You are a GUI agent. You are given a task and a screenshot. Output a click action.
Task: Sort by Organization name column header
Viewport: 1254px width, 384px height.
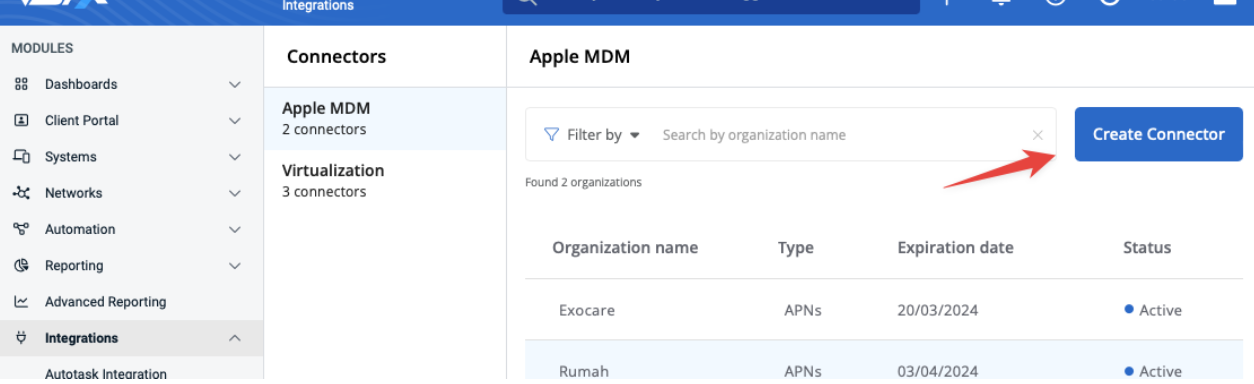point(625,248)
